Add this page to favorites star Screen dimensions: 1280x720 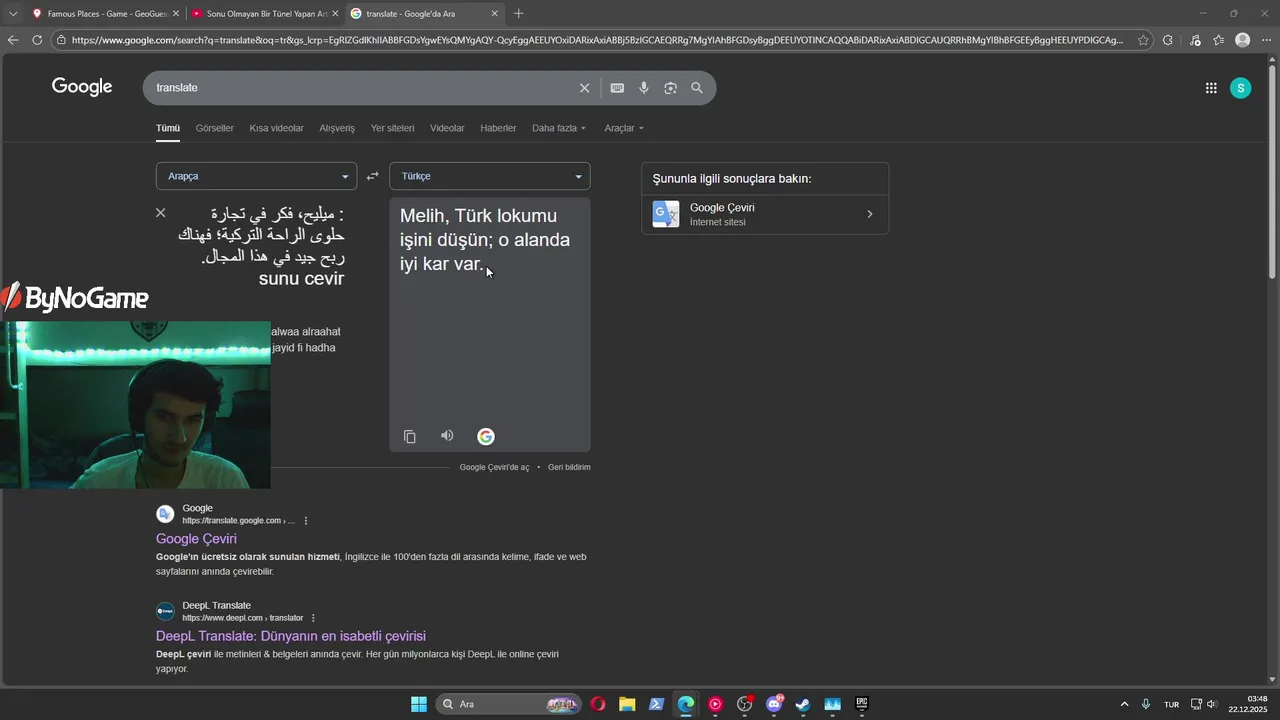coord(1143,40)
